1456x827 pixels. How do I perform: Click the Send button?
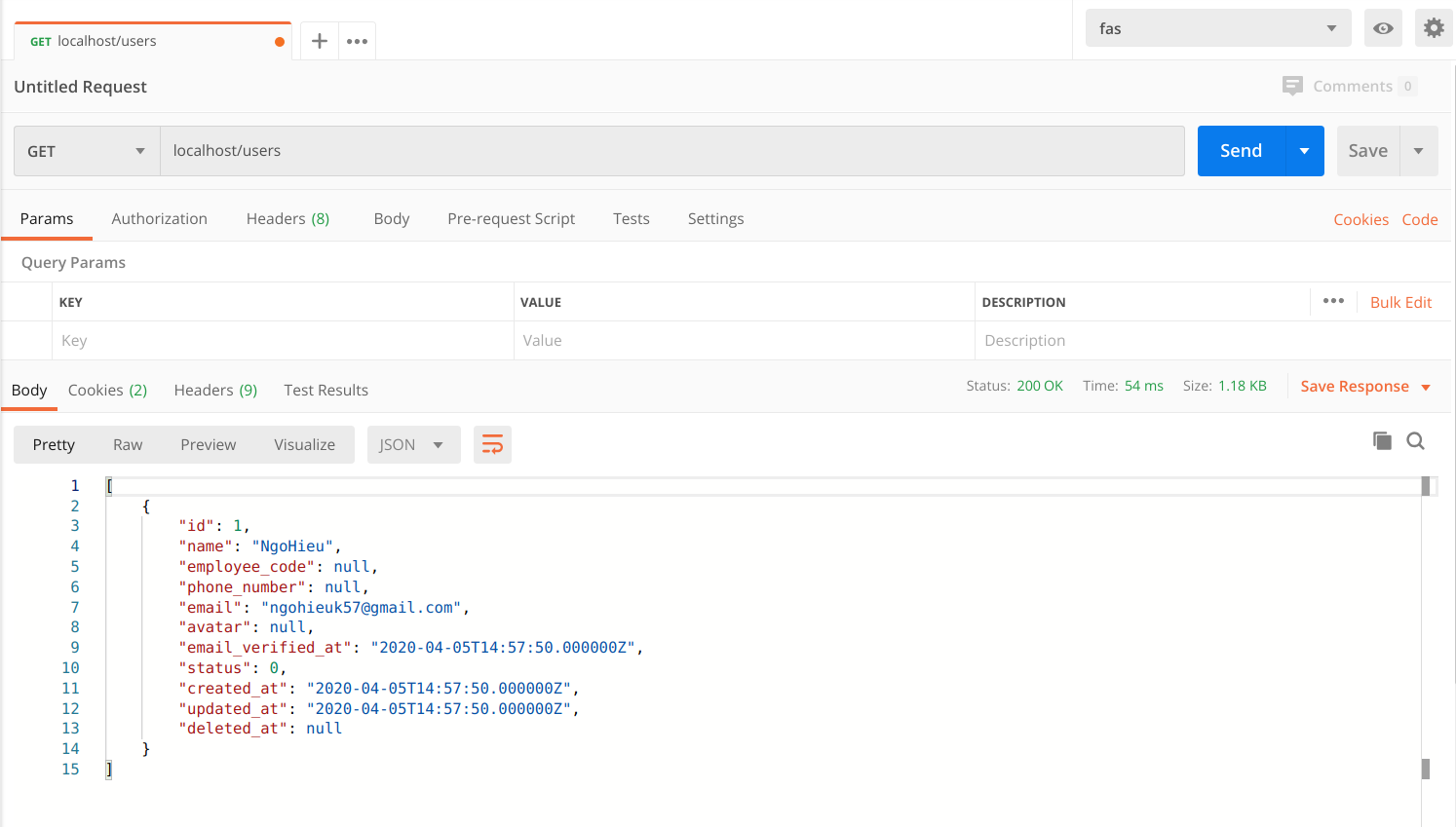pyautogui.click(x=1241, y=151)
